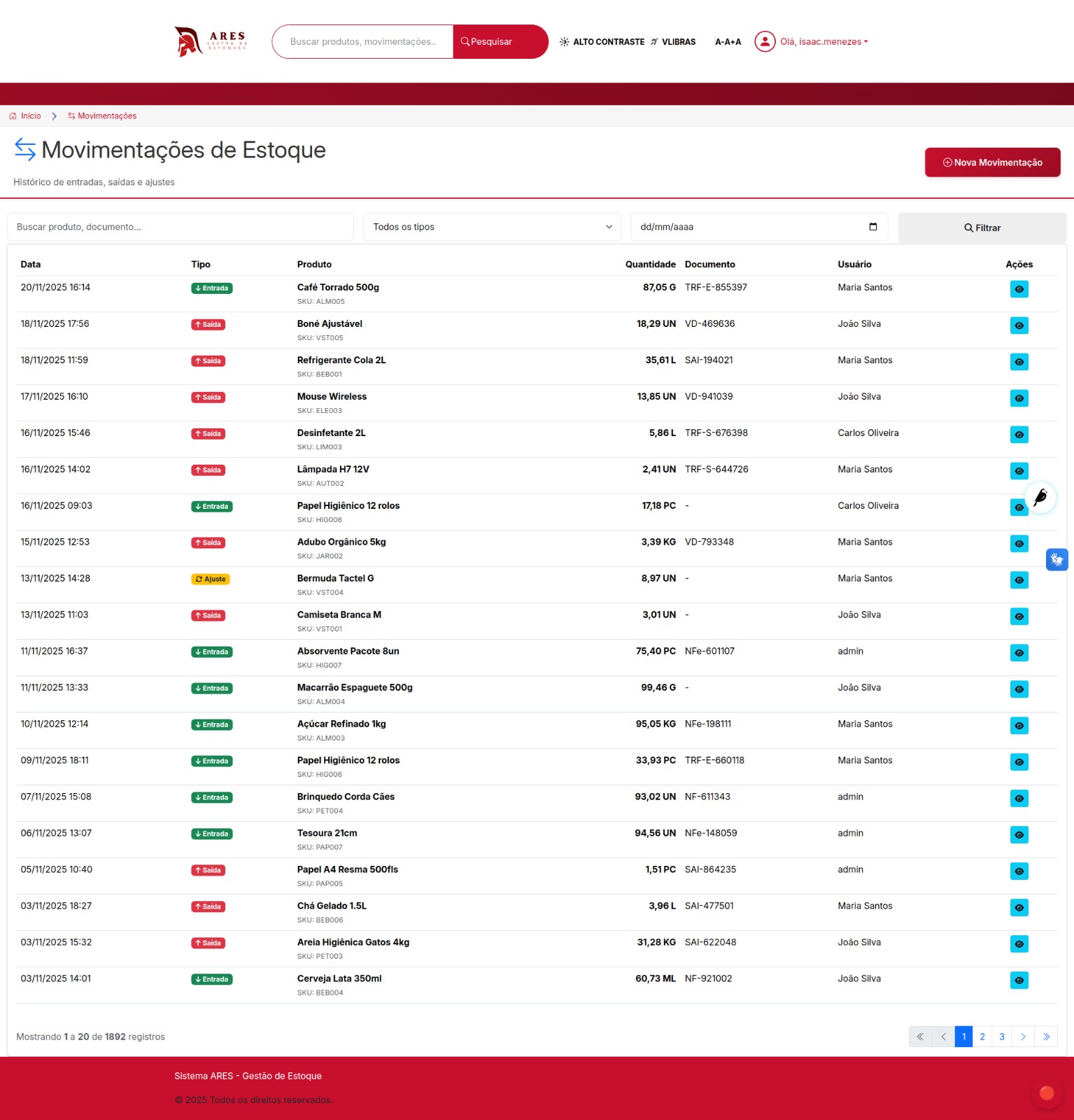Click the black feather floating icon
This screenshot has width=1074, height=1120.
click(1040, 498)
